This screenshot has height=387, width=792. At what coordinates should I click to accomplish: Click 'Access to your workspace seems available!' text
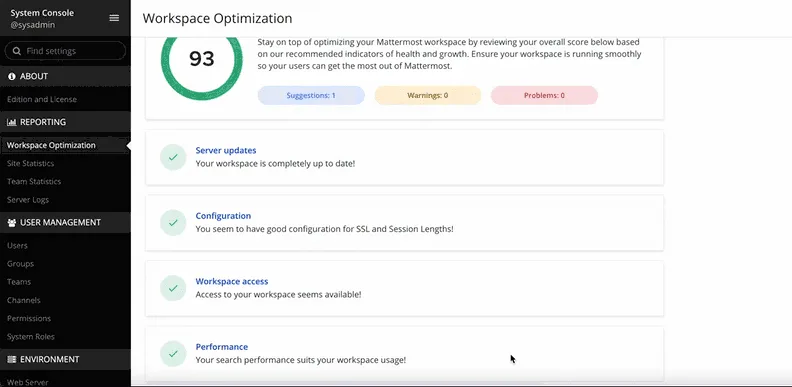coord(278,295)
